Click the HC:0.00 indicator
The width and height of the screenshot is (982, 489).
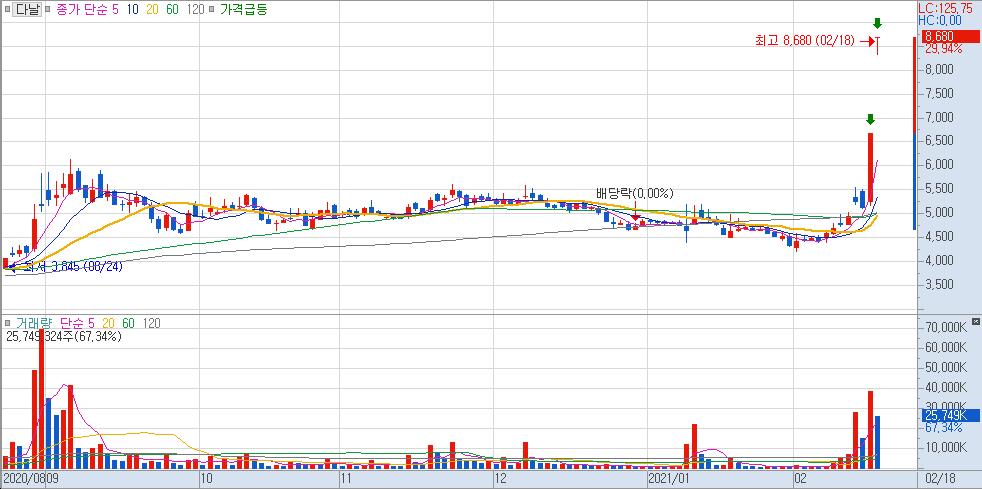pyautogui.click(x=940, y=20)
